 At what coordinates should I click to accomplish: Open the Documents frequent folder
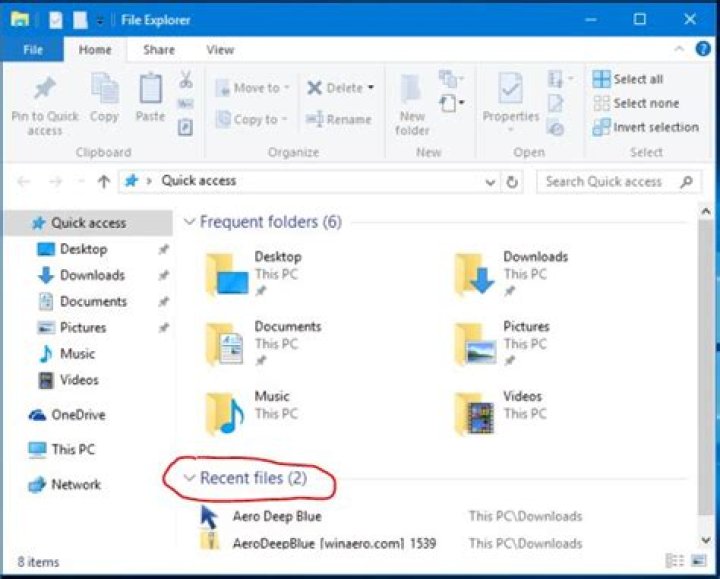[263, 344]
